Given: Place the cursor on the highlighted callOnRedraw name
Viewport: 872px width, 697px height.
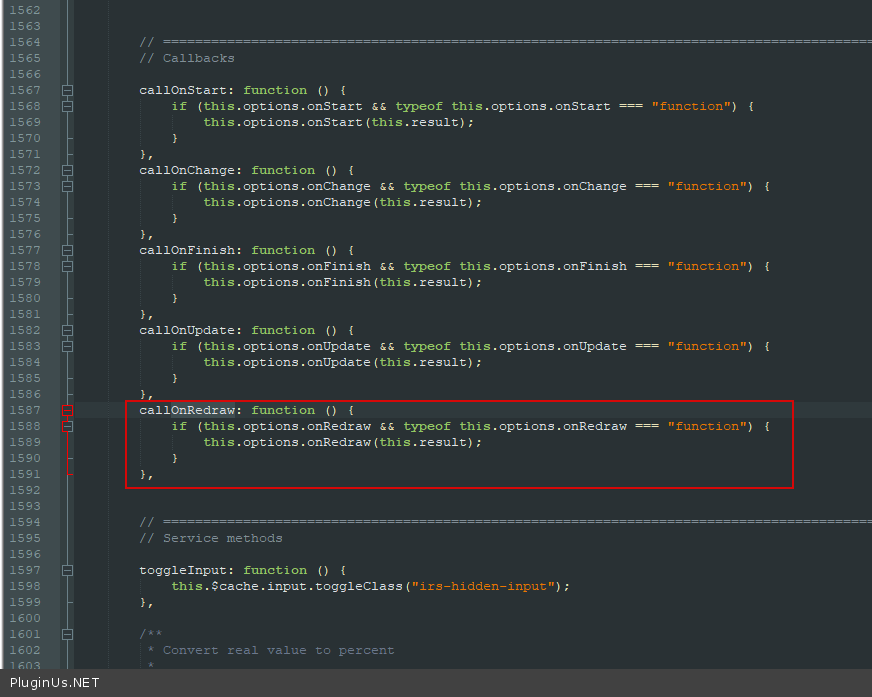Looking at the screenshot, I should (187, 410).
